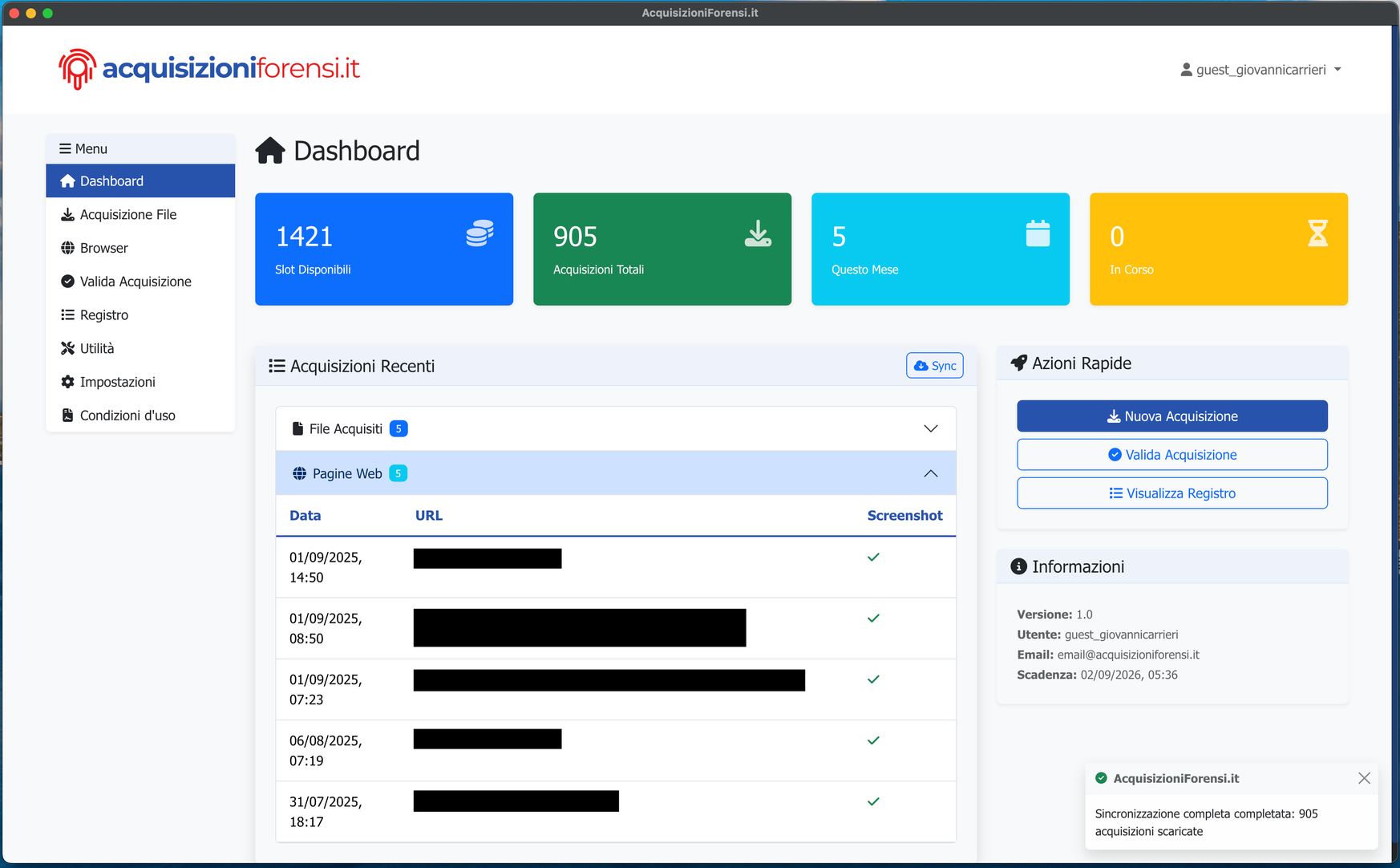Image resolution: width=1400 pixels, height=868 pixels.
Task: Click the Valida Acquisizione quick action button
Action: point(1172,455)
